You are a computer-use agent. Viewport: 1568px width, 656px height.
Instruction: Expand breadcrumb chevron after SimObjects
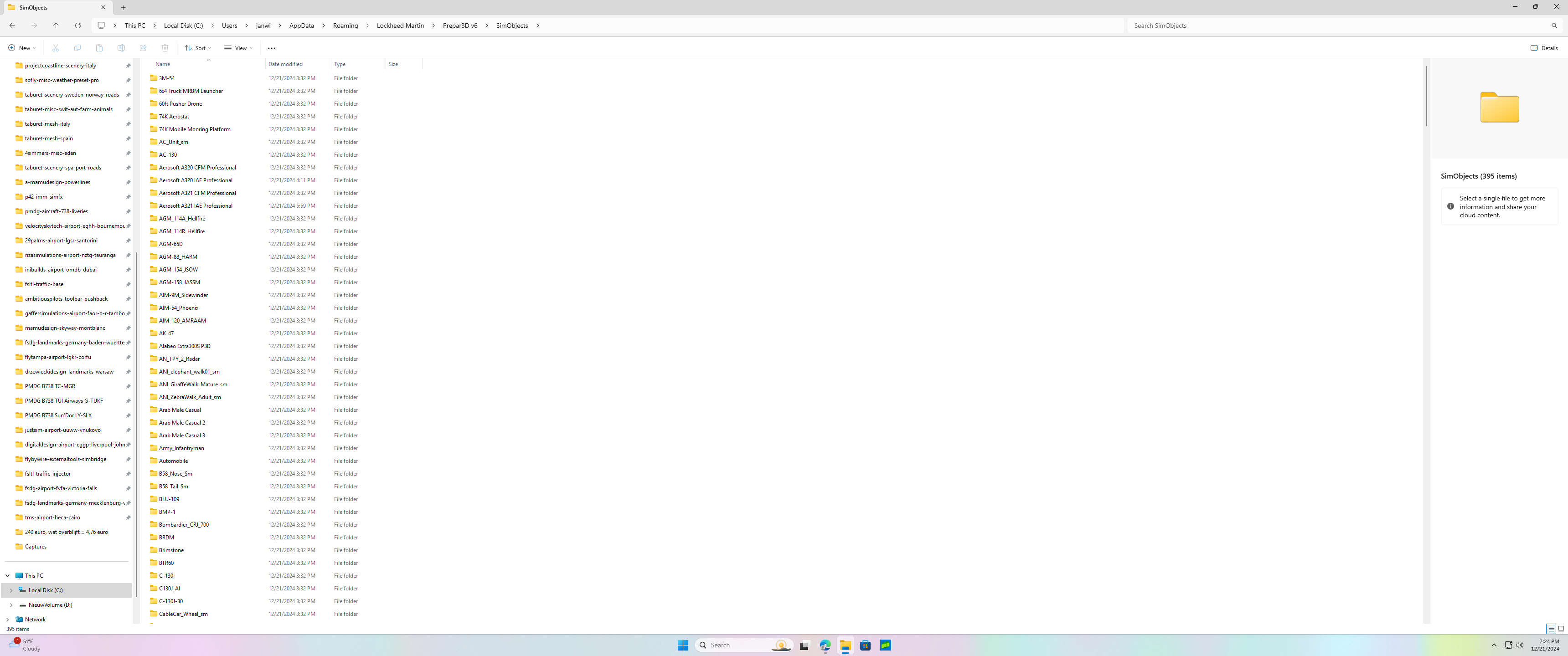pos(538,26)
